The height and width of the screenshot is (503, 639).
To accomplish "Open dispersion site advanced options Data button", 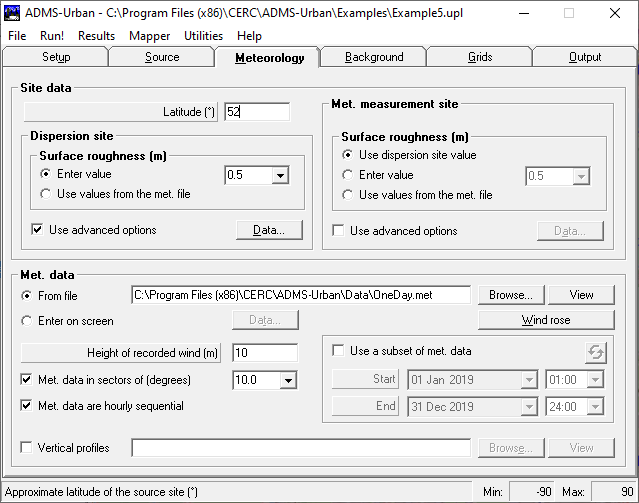I will pos(269,230).
